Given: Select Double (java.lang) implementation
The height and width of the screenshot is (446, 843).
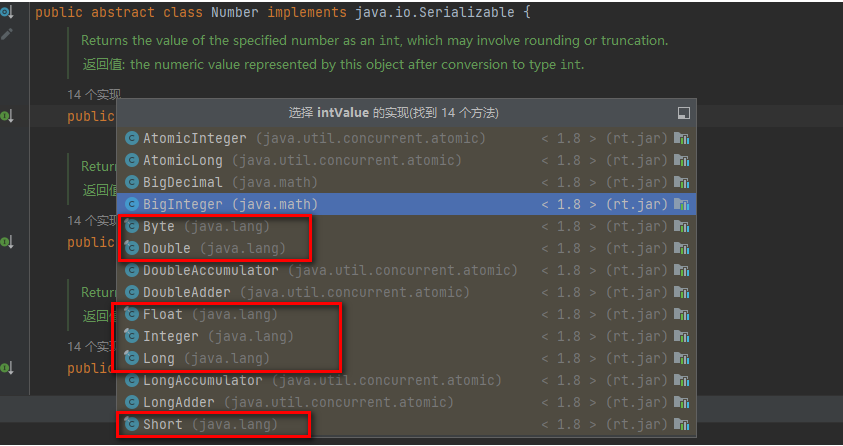Looking at the screenshot, I should click(x=406, y=248).
